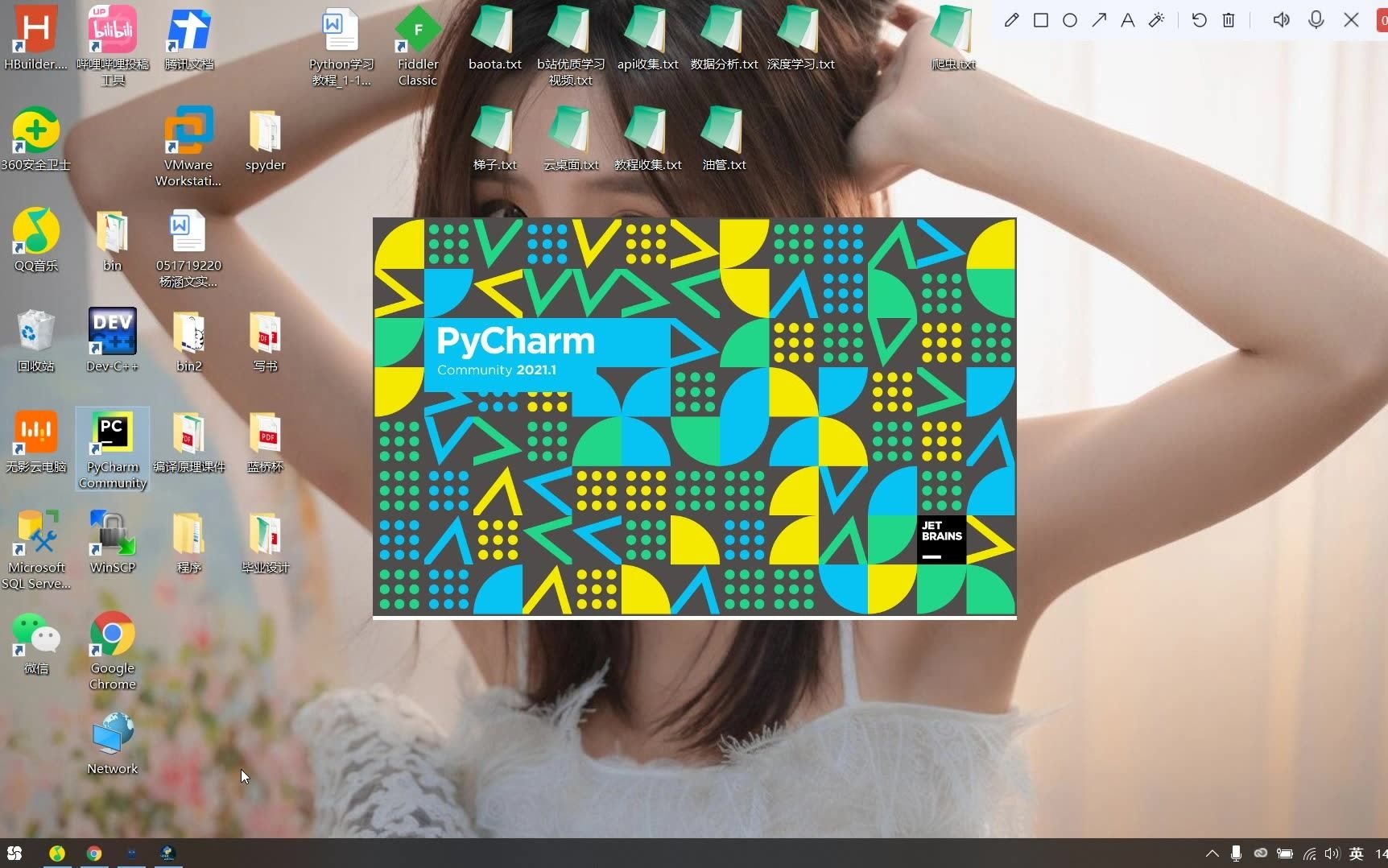Select the Network desktop icon
The height and width of the screenshot is (868, 1388).
pos(112,743)
